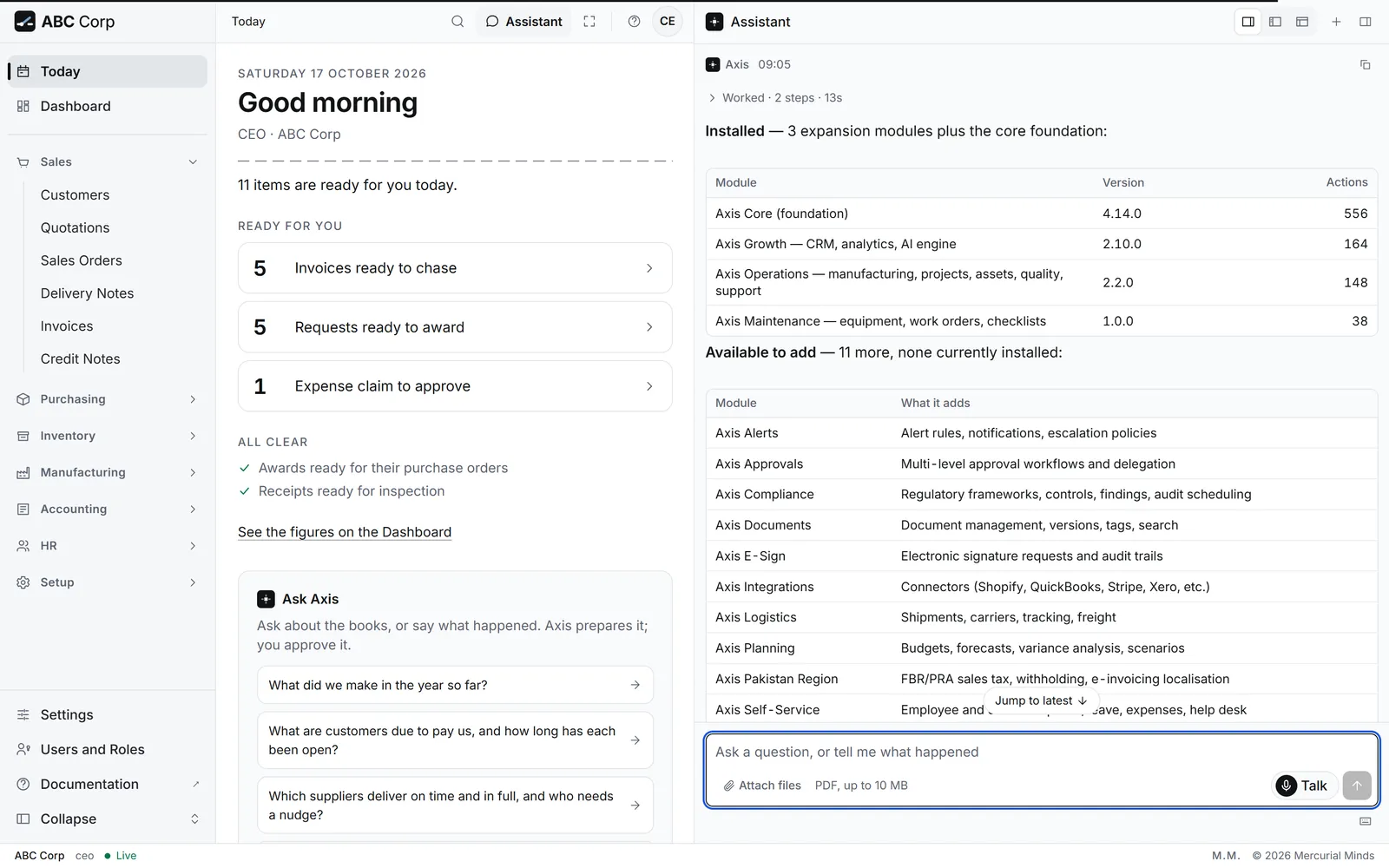1389x868 pixels.
Task: Start a new chat with plus icon
Action: pos(1336,22)
